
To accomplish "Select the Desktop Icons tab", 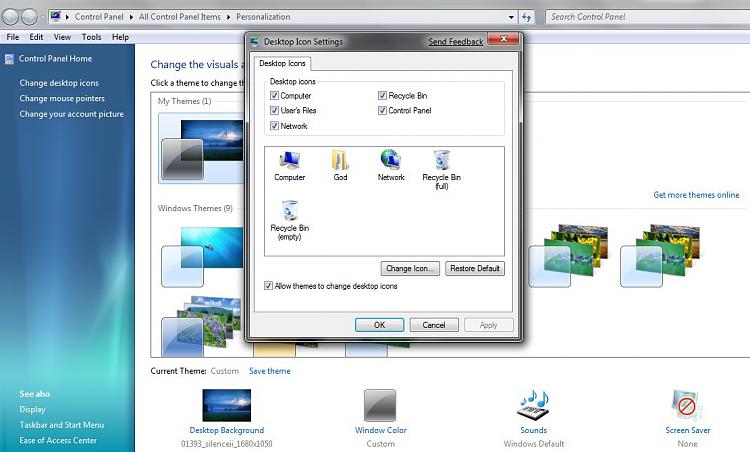I will (x=282, y=63).
